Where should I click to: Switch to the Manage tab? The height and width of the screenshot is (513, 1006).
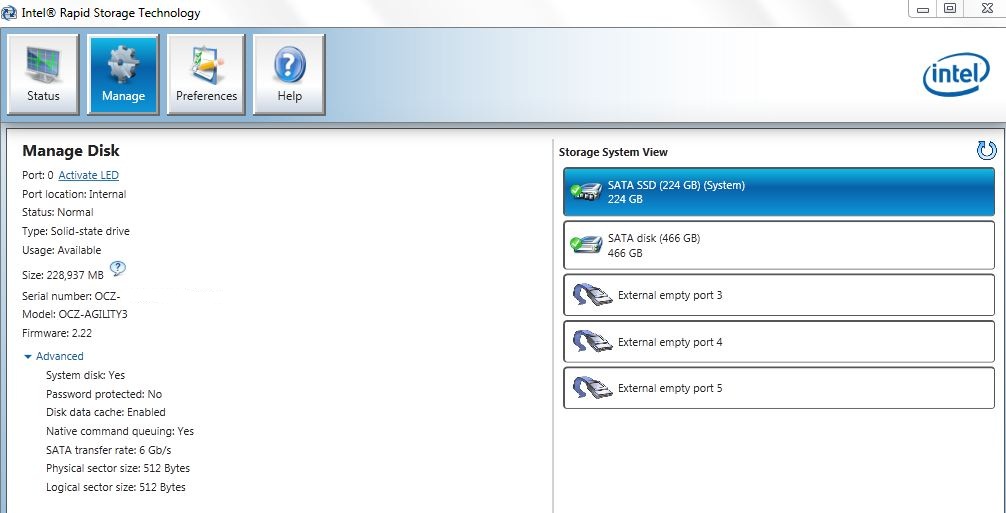[123, 74]
